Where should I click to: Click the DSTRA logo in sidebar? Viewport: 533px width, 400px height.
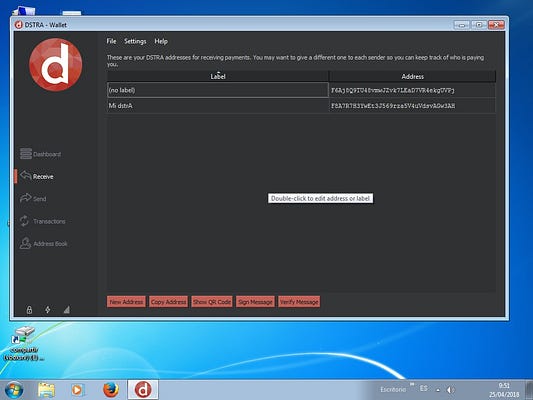point(56,65)
